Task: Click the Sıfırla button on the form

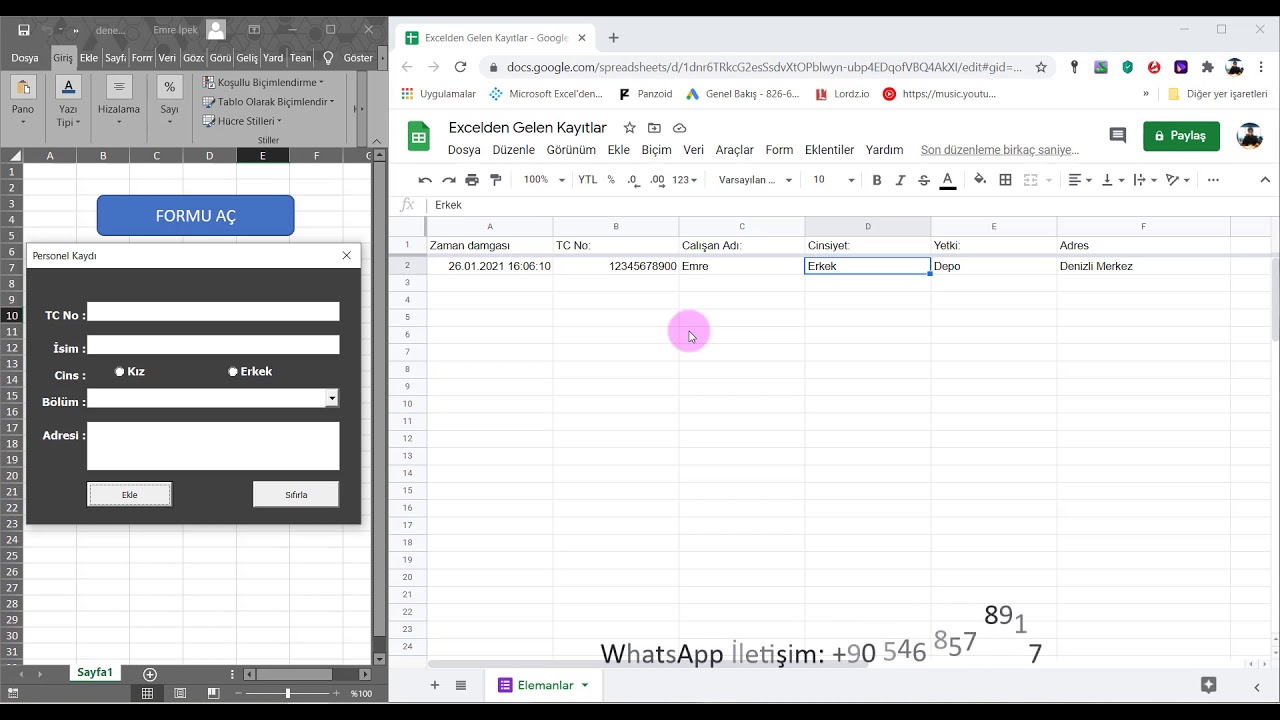Action: click(296, 494)
